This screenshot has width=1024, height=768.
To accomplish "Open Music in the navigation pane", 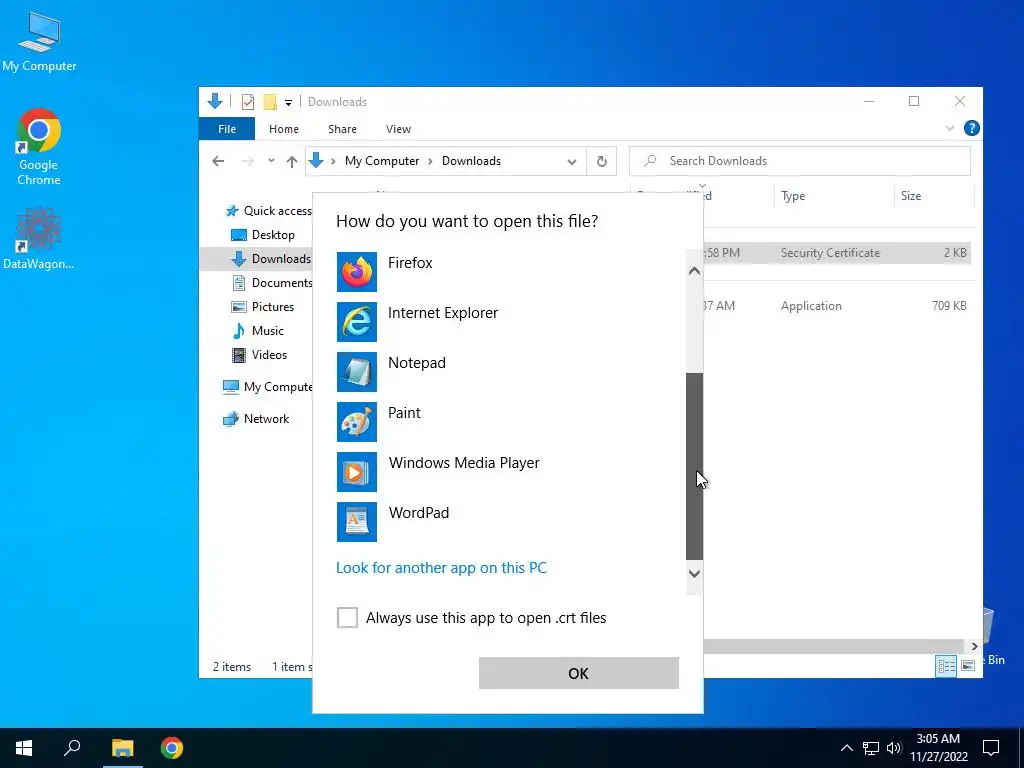I will [258, 330].
